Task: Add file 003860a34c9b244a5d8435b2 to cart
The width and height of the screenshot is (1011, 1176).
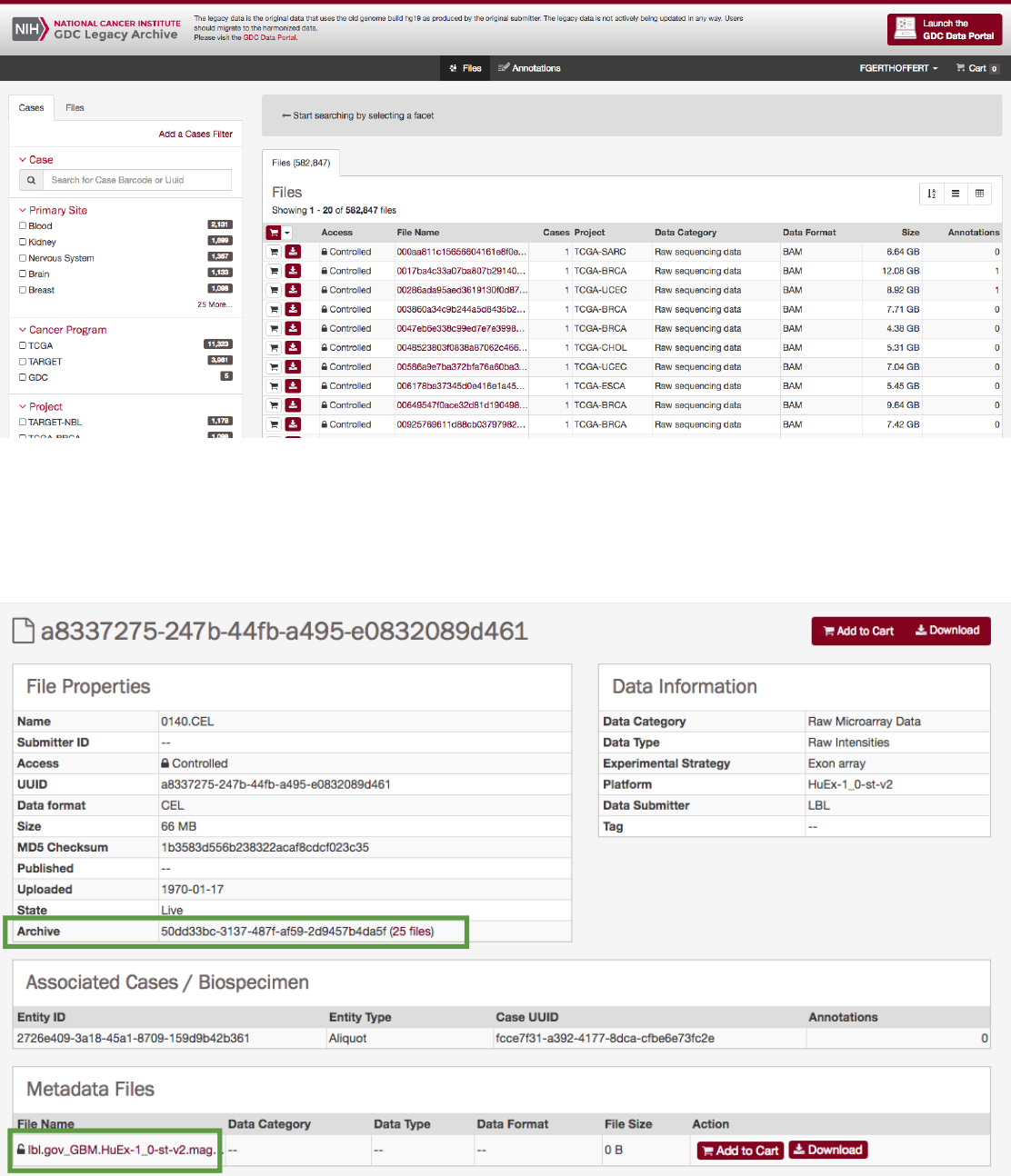Action: pyautogui.click(x=274, y=309)
